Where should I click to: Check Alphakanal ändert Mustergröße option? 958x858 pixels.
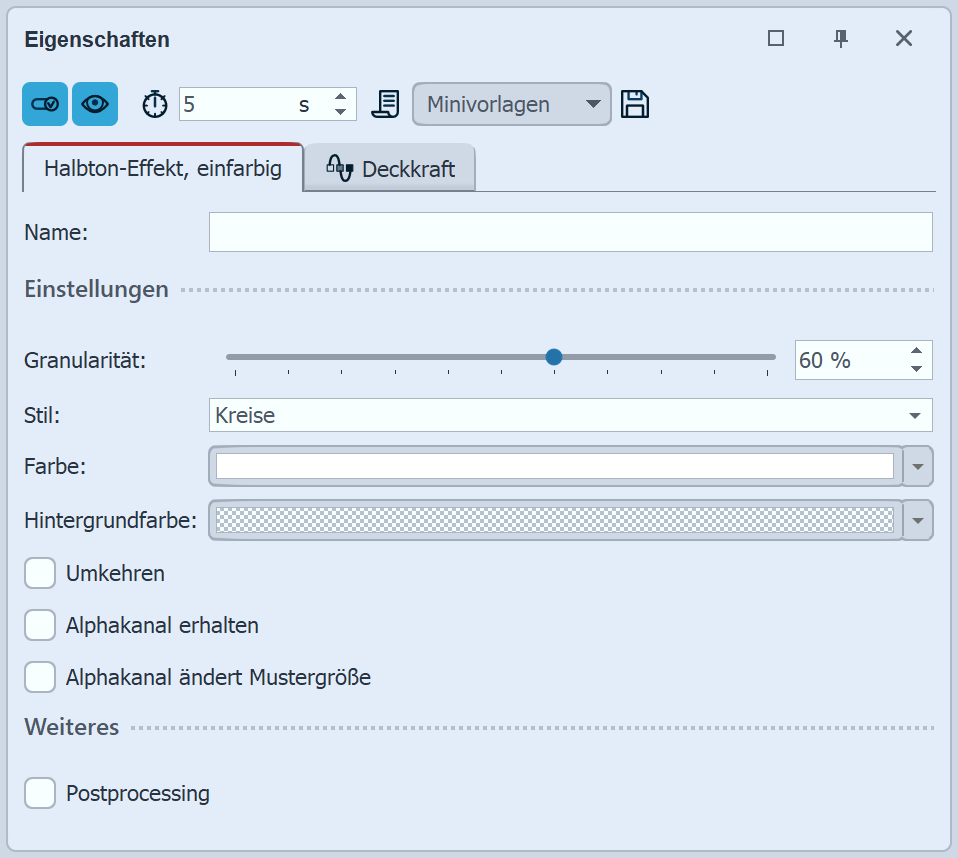click(x=40, y=677)
